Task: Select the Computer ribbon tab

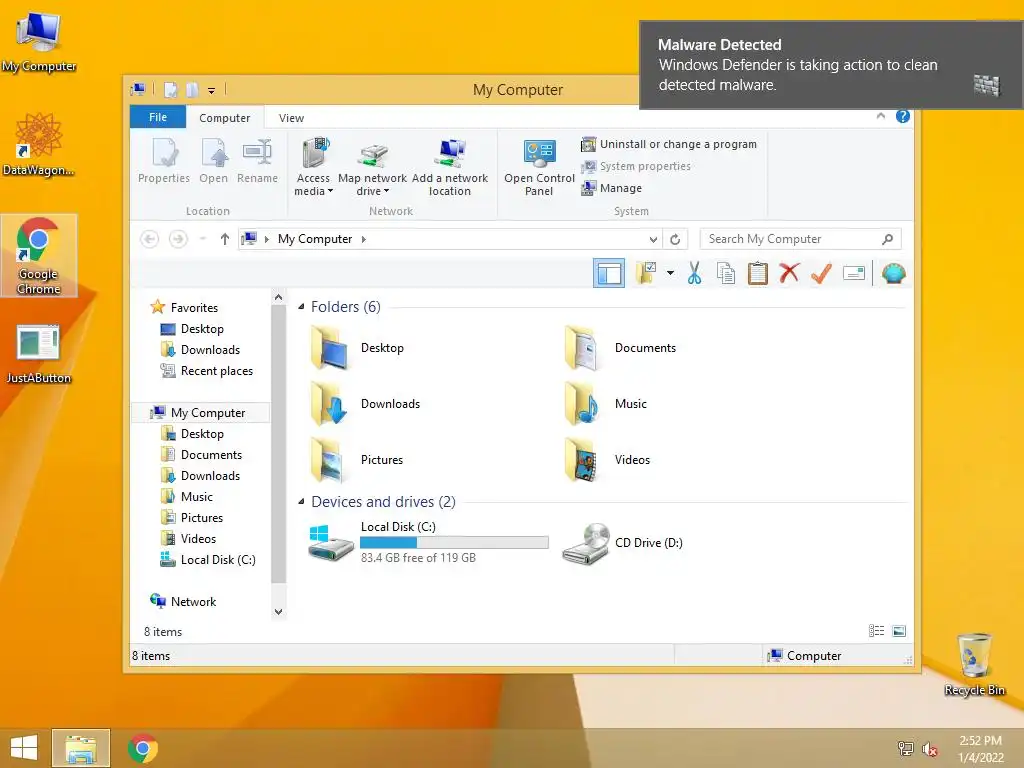Action: [x=225, y=118]
